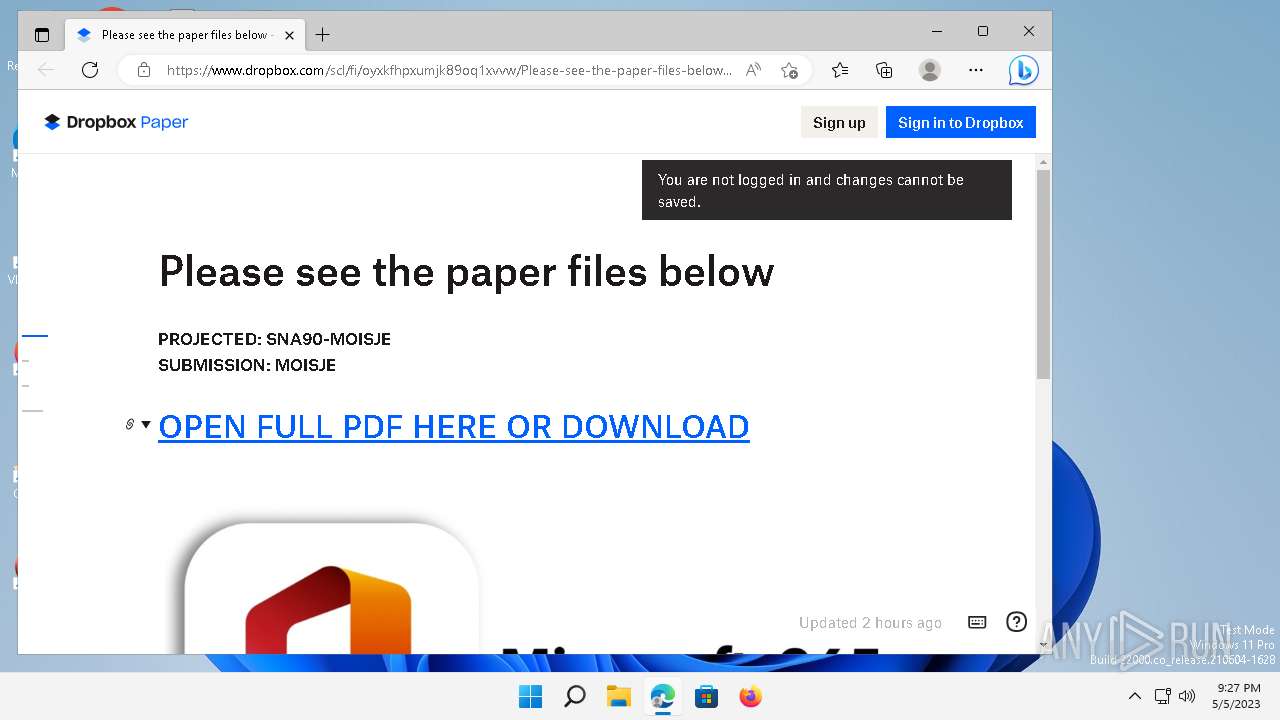Jump to first outline marker in sidebar

coord(35,336)
